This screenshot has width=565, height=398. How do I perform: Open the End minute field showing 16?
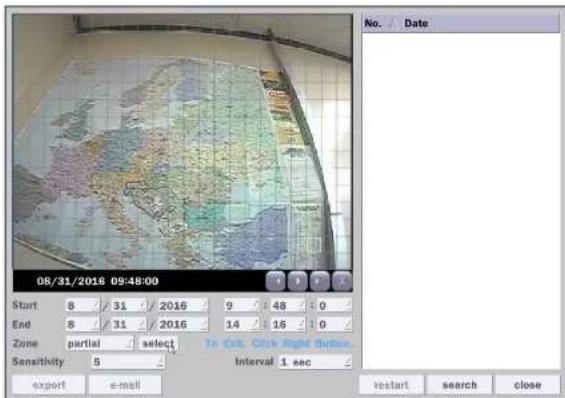tap(288, 324)
